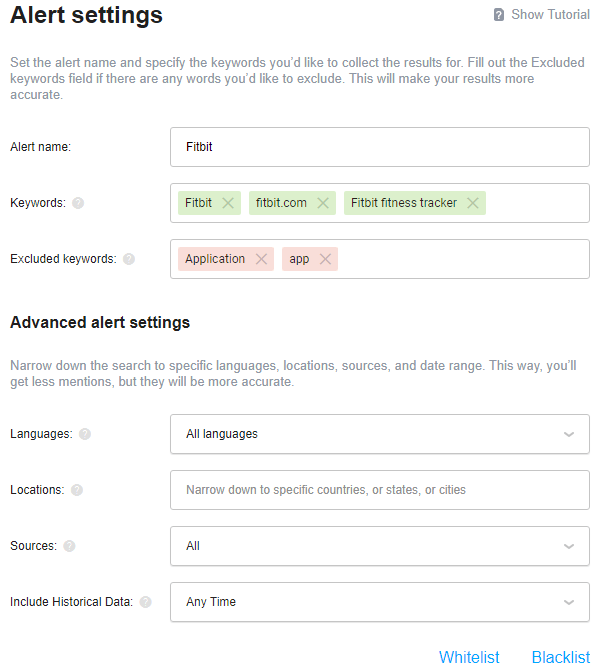The image size is (600, 670).
Task: Click the Show Tutorial link
Action: (x=550, y=15)
